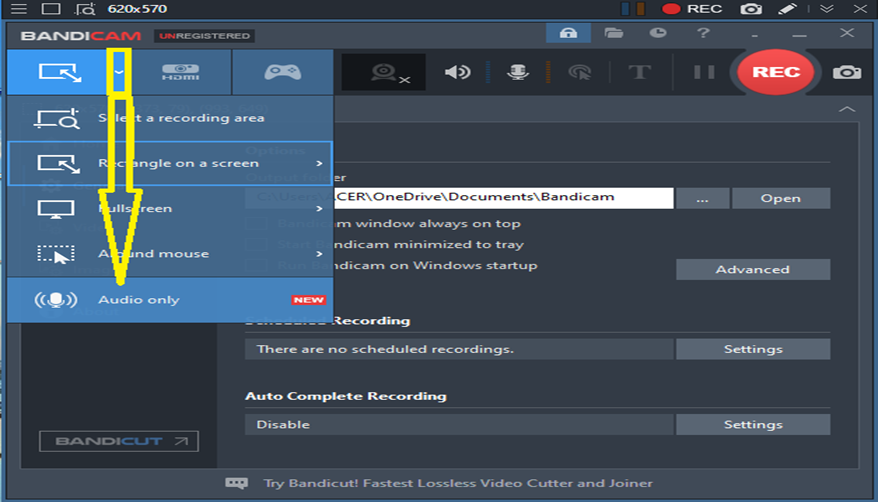The width and height of the screenshot is (878, 502).
Task: Choose the Around mouse option
Action: click(x=170, y=254)
